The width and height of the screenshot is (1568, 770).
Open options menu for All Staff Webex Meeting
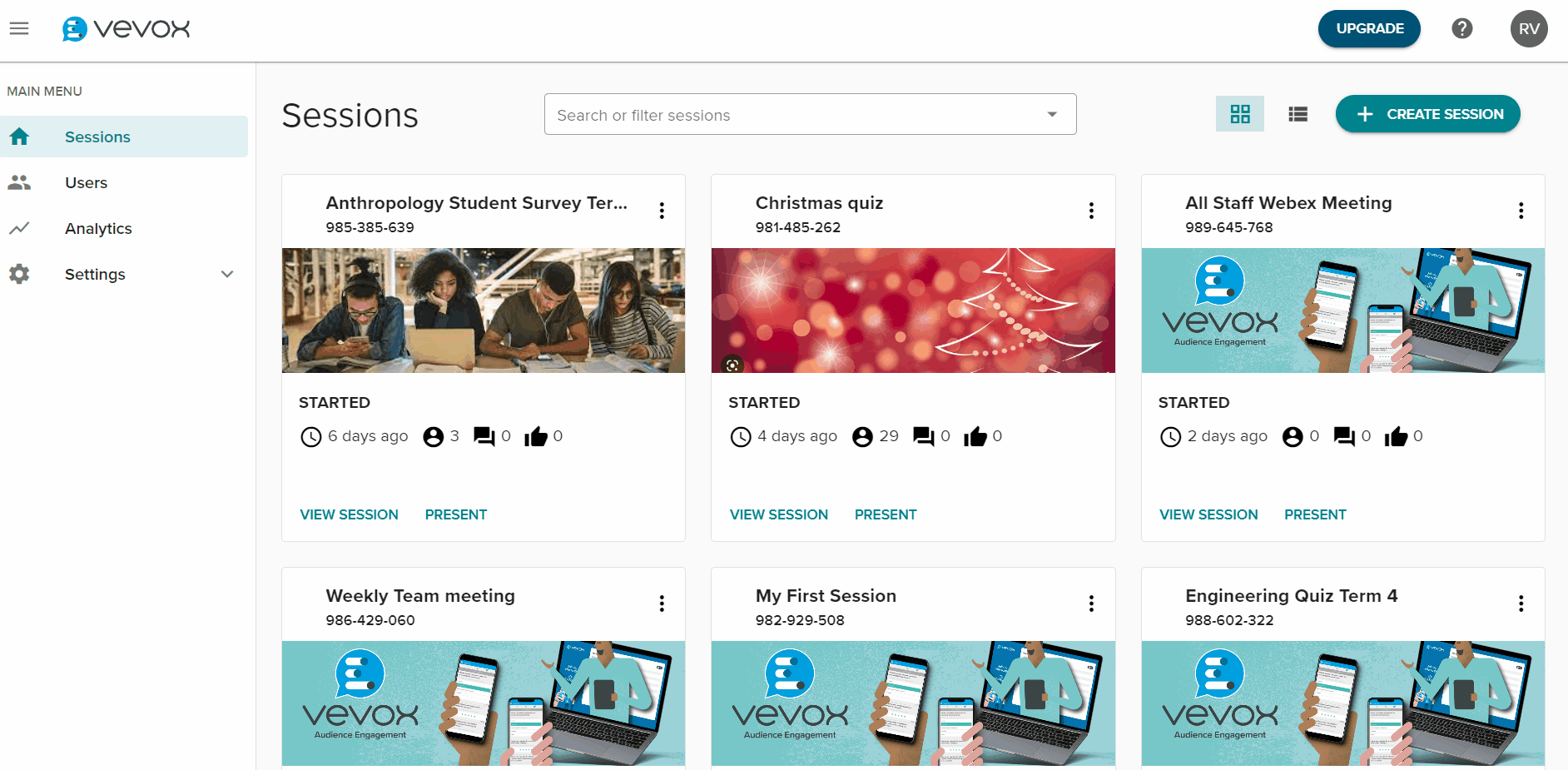1521,211
